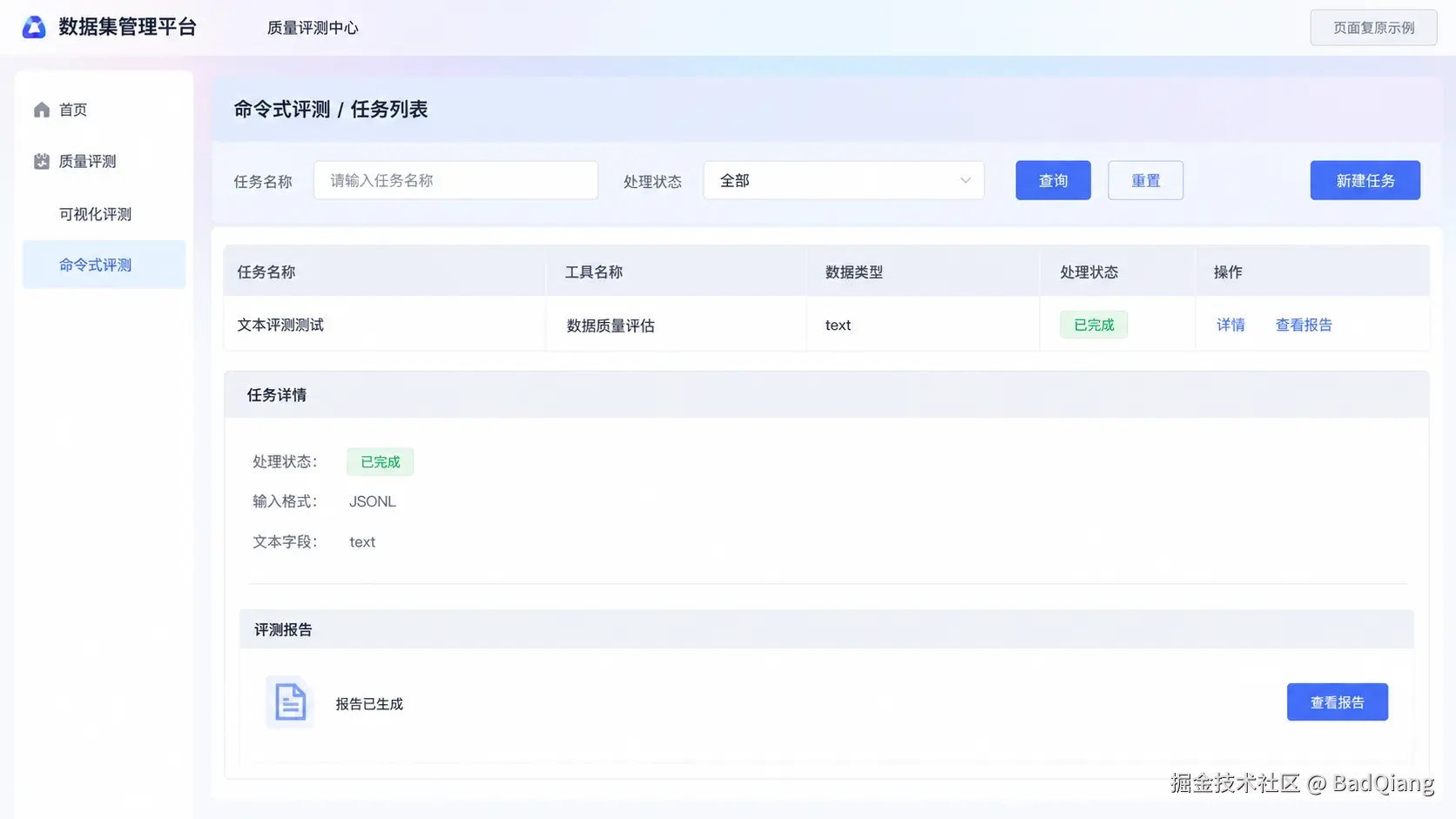Viewport: 1456px width, 819px height.
Task: Click the 新建任务 button
Action: tap(1365, 180)
